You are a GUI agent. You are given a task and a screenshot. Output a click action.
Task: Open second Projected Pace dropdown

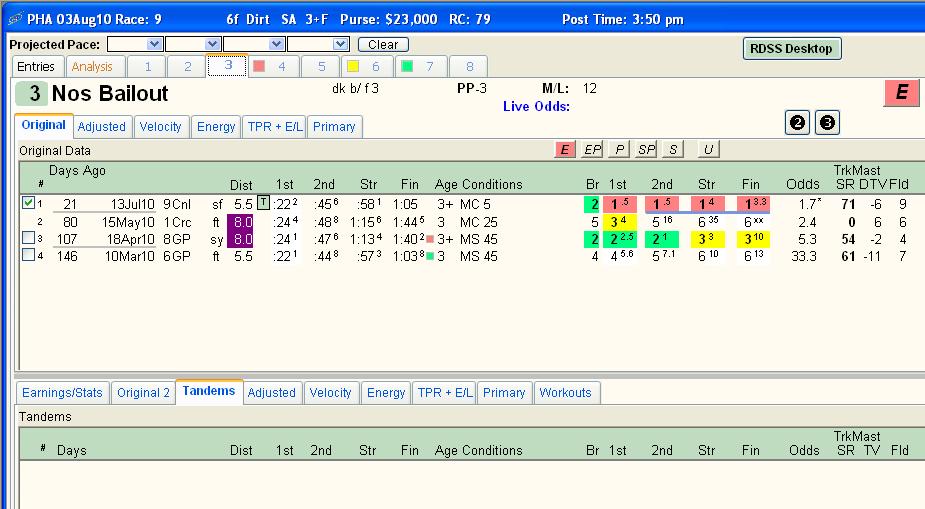[x=212, y=44]
